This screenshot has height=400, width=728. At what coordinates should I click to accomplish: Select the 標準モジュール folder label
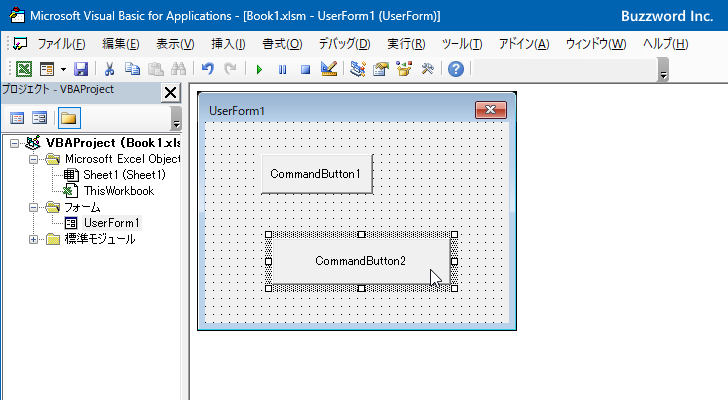tap(100, 239)
